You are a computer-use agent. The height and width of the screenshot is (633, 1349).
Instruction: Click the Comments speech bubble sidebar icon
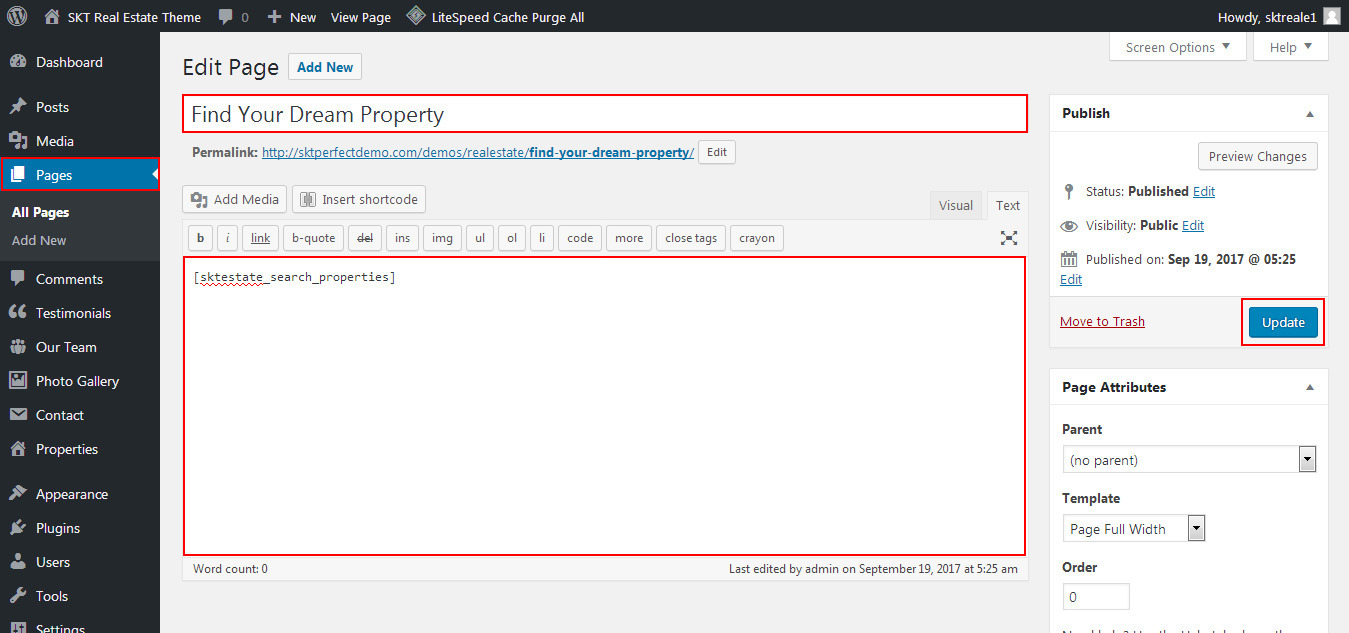pos(18,279)
